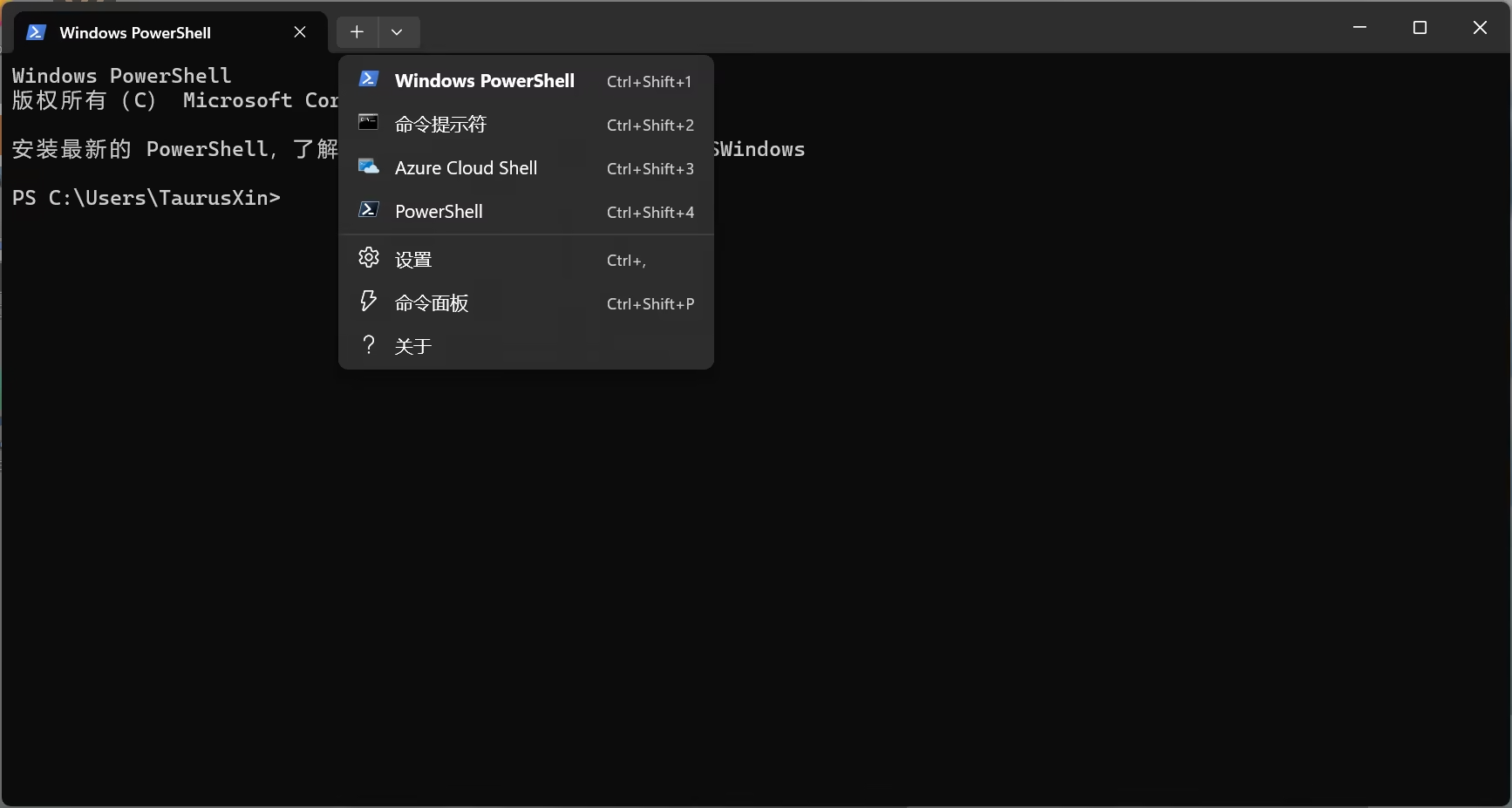The height and width of the screenshot is (808, 1512).
Task: Click the Ctrl+Shift+4 shortcut label for PowerShell
Action: tap(650, 213)
